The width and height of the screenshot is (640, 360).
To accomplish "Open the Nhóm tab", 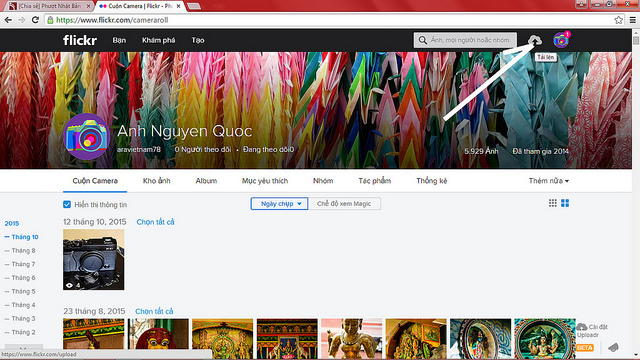I will coord(323,180).
